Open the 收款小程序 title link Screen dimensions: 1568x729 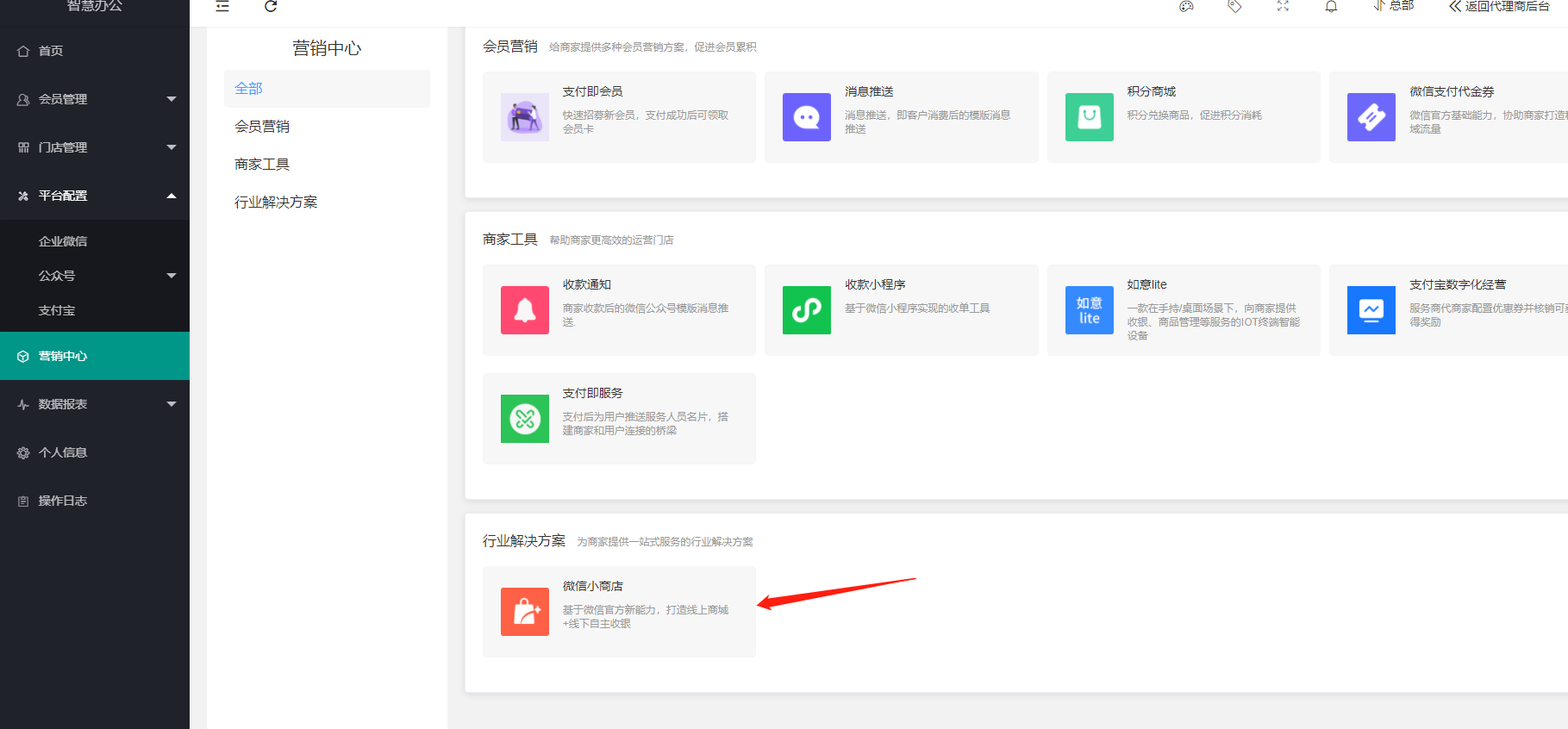tap(875, 284)
